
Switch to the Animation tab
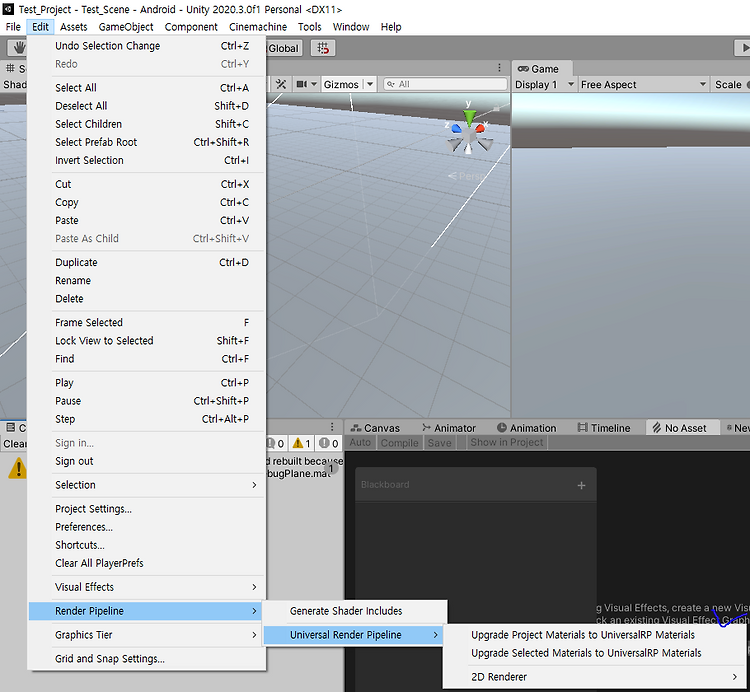pyautogui.click(x=527, y=428)
